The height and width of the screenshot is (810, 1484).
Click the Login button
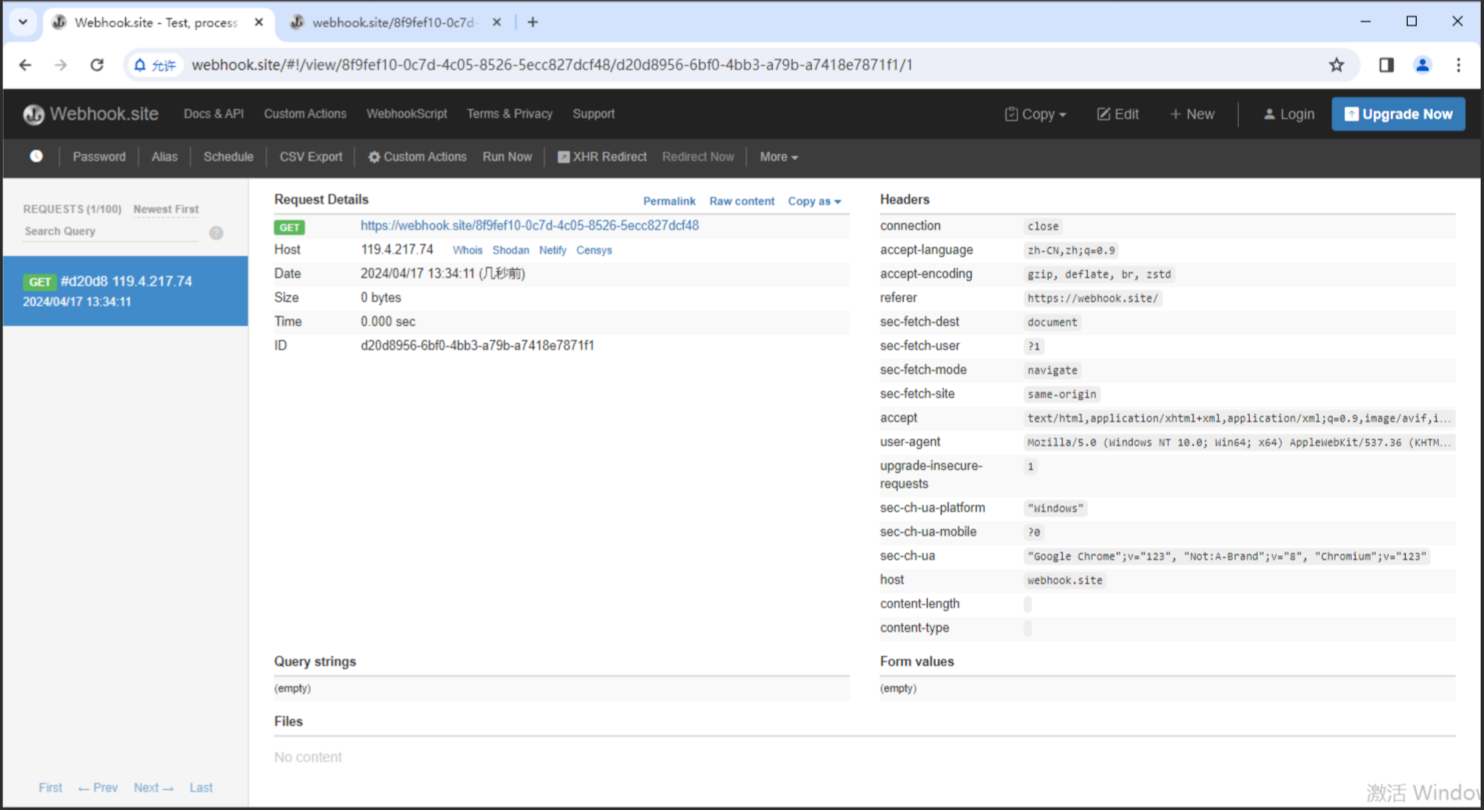(1289, 114)
